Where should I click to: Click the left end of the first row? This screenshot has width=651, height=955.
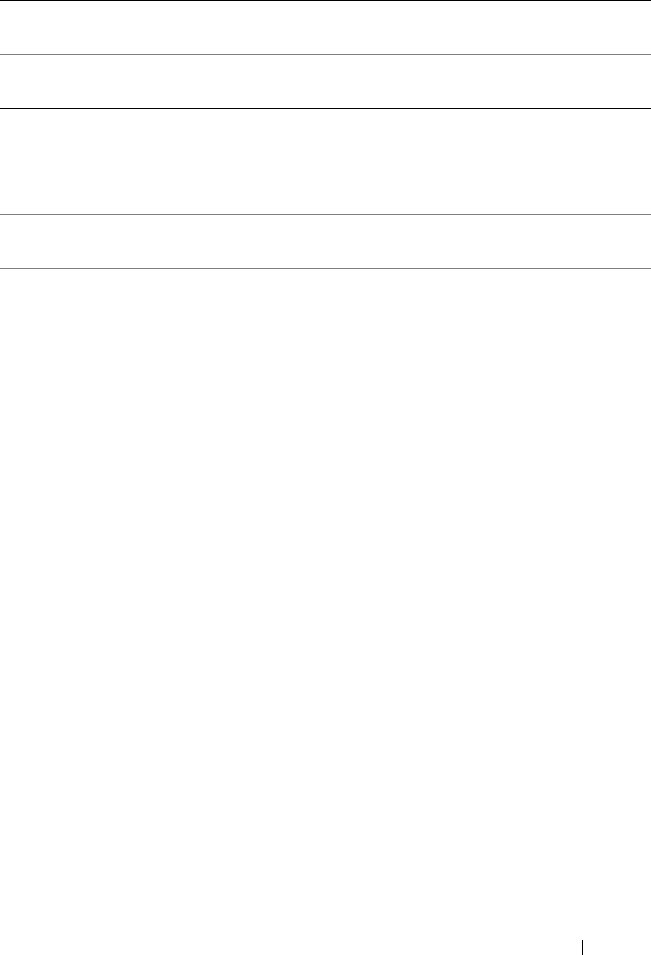[12, 27]
